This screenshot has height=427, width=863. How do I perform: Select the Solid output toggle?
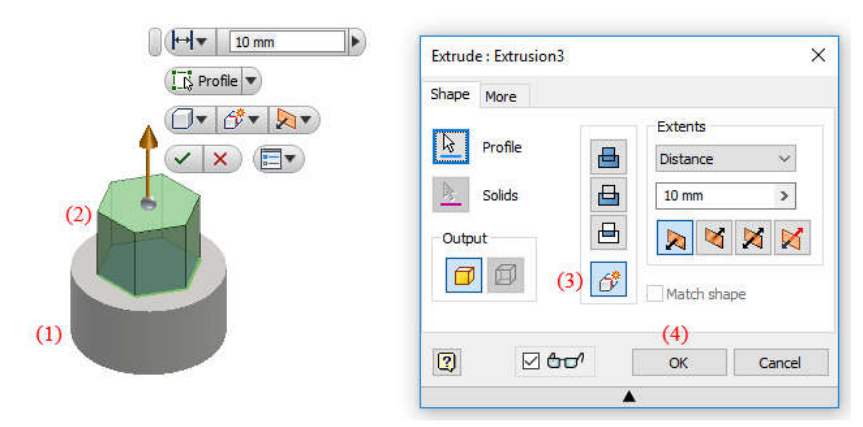[x=463, y=275]
